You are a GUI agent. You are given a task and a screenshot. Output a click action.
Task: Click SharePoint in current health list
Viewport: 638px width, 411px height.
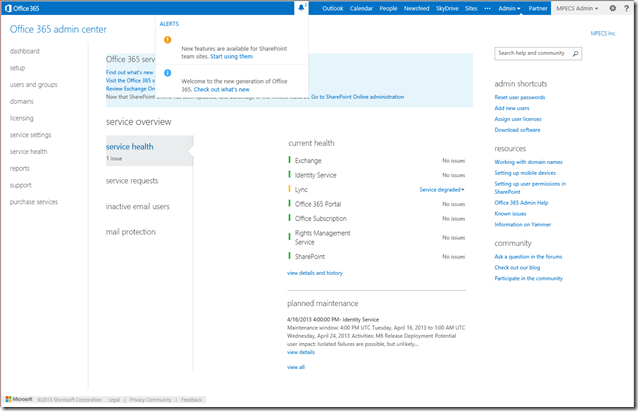pyautogui.click(x=310, y=257)
